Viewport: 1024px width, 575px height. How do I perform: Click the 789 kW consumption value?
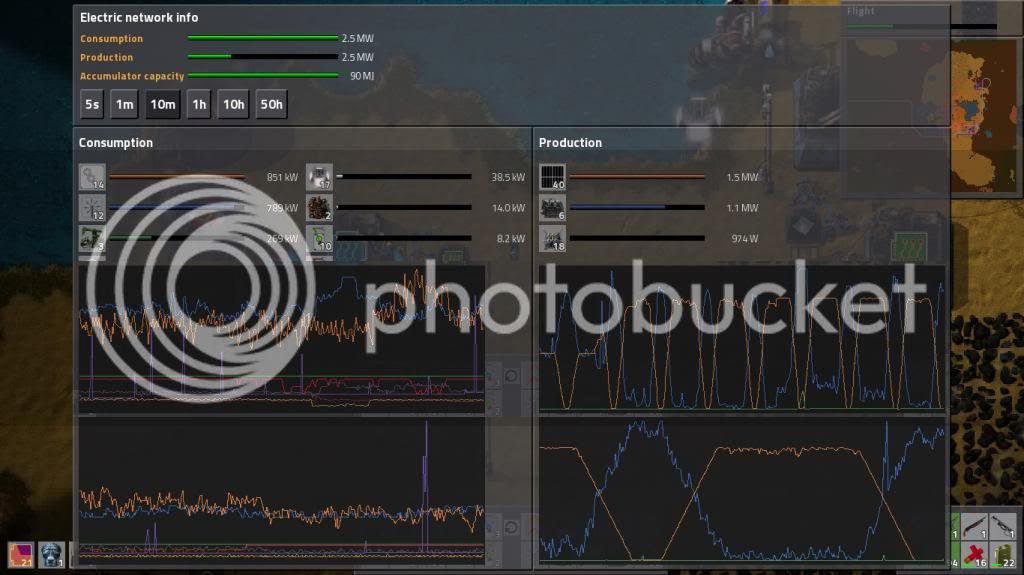click(282, 208)
